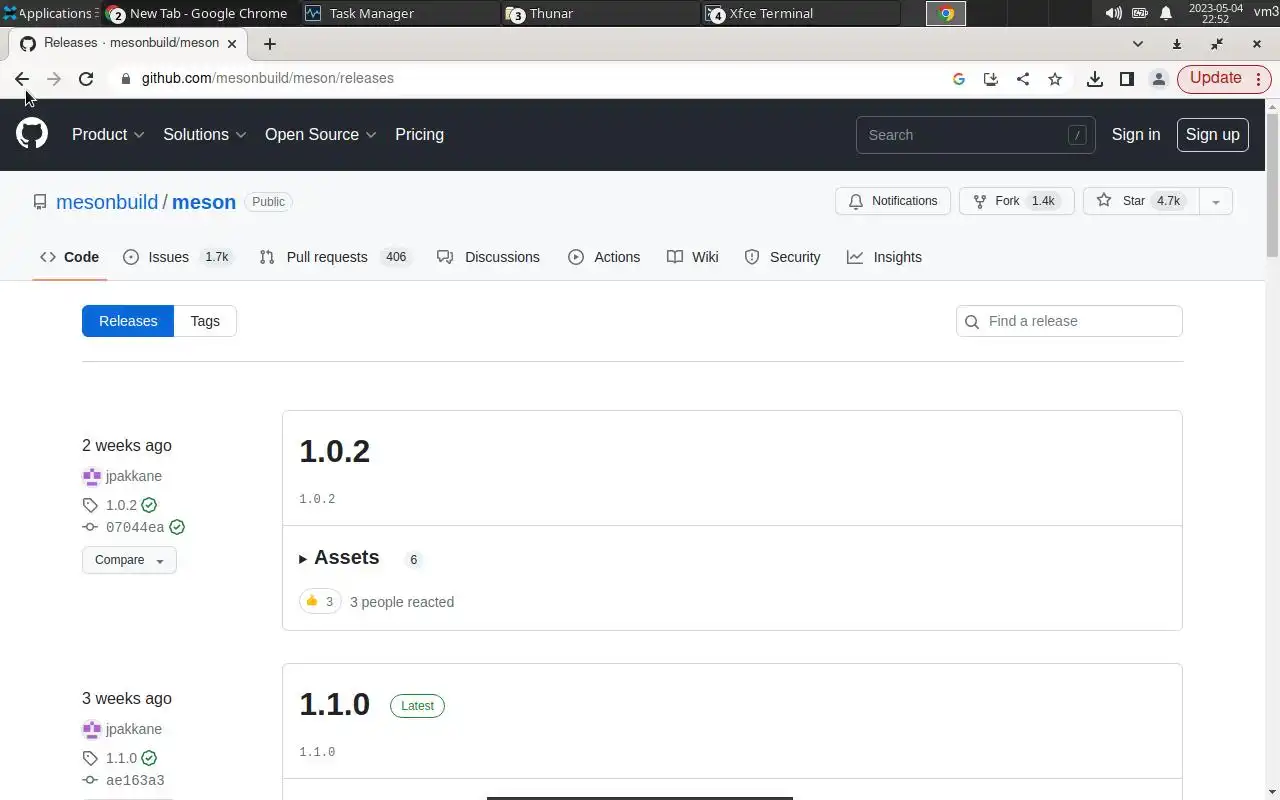
Task: Open the Compare dropdown for 1.0.2
Action: [129, 560]
